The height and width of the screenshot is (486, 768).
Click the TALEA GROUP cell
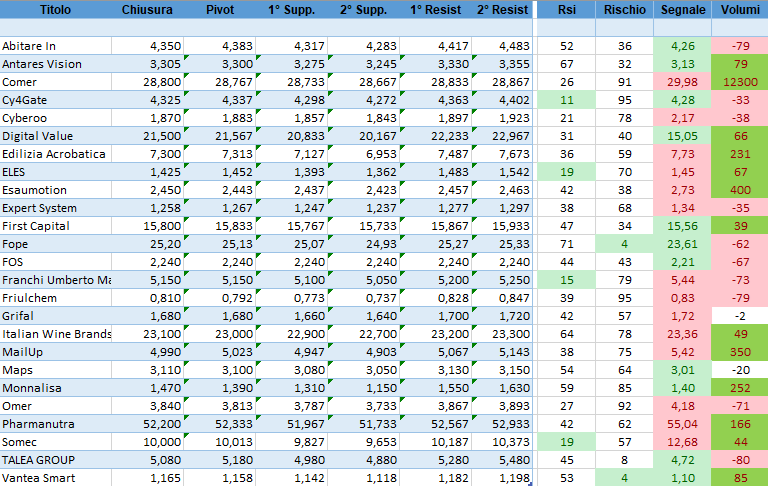pos(55,460)
